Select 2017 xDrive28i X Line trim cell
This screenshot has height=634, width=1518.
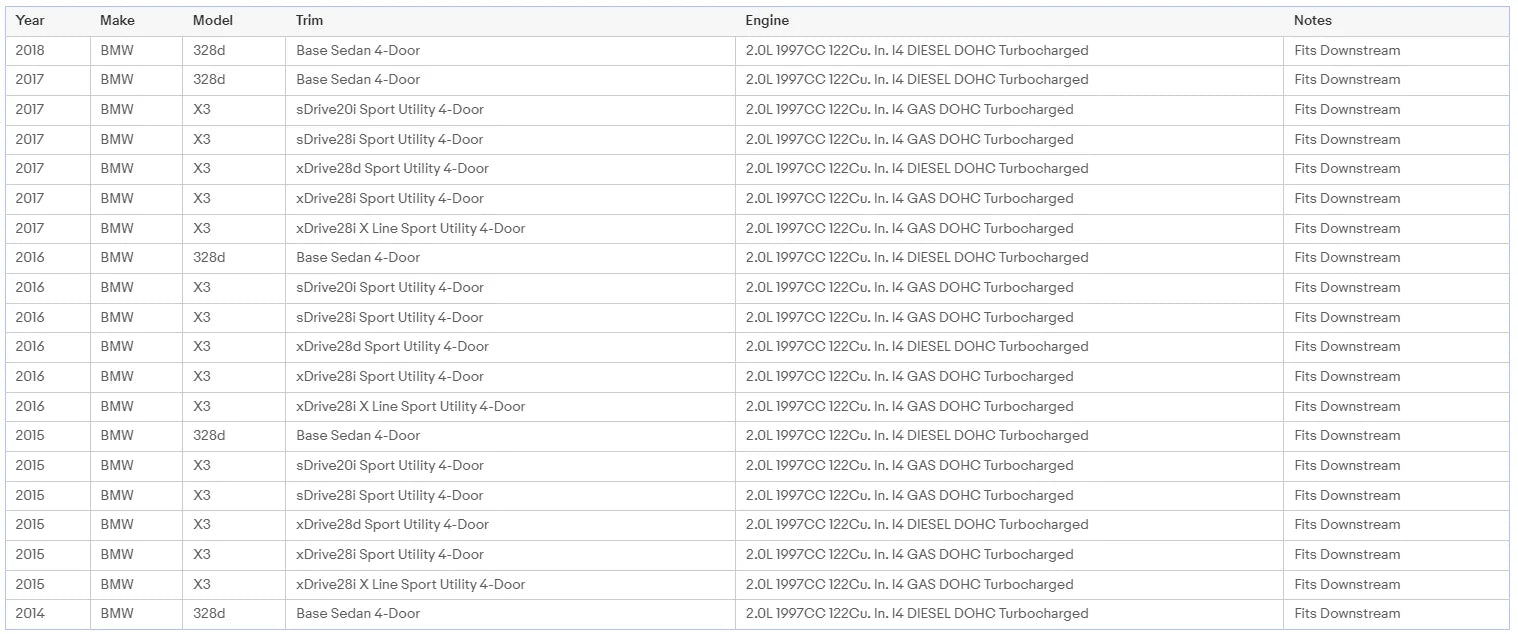point(410,228)
